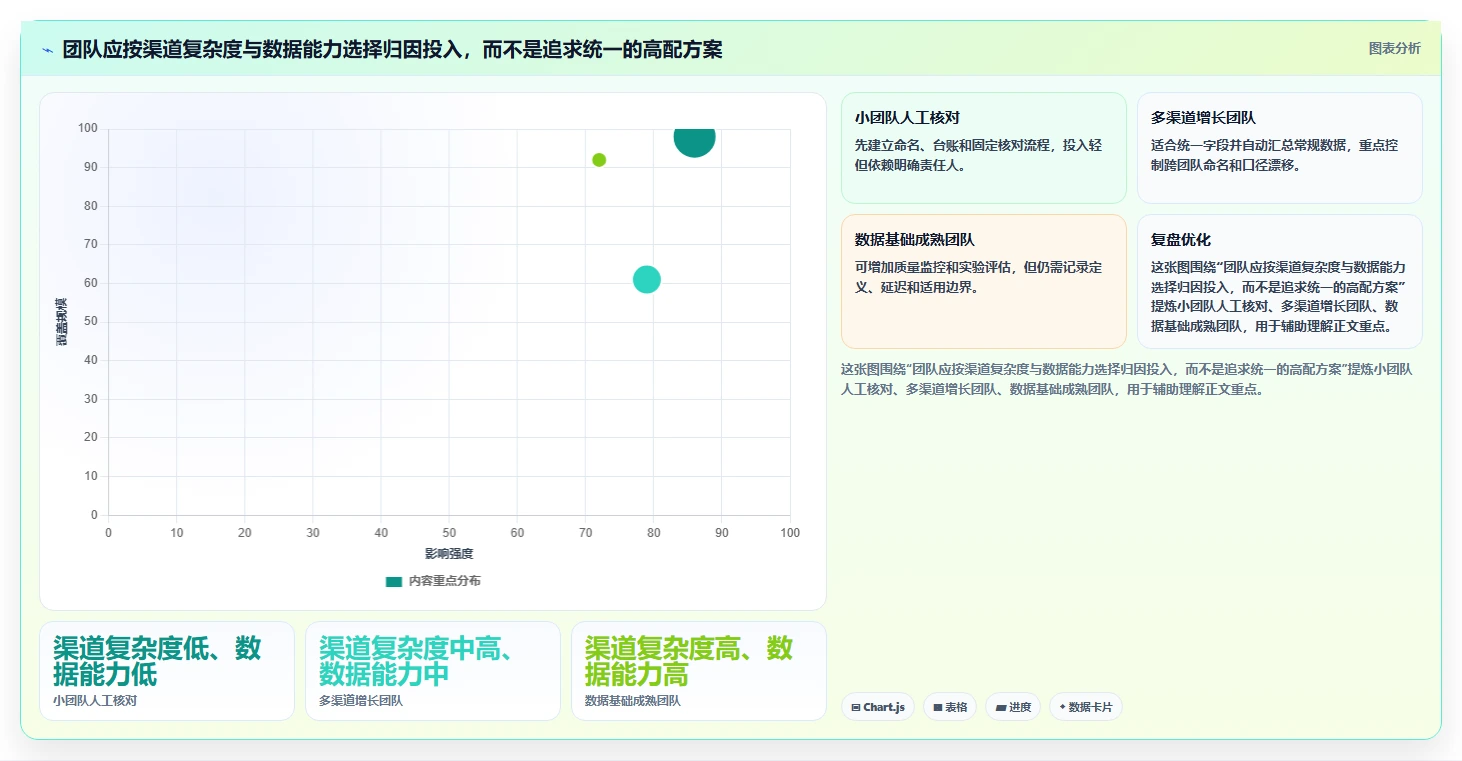
Task: Click the x-axis tick label 50
Action: point(449,533)
